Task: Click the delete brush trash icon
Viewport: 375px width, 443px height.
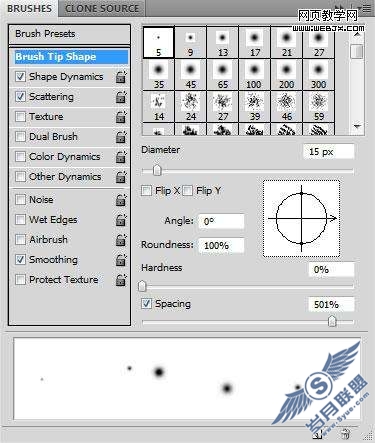Action: click(x=346, y=434)
